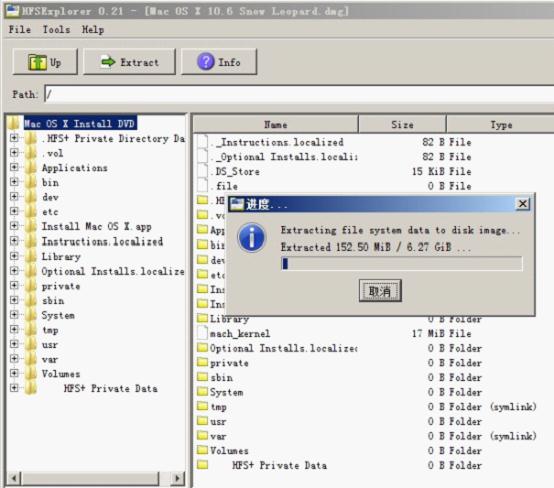
Task: Sort by the Size column header
Action: coord(402,124)
